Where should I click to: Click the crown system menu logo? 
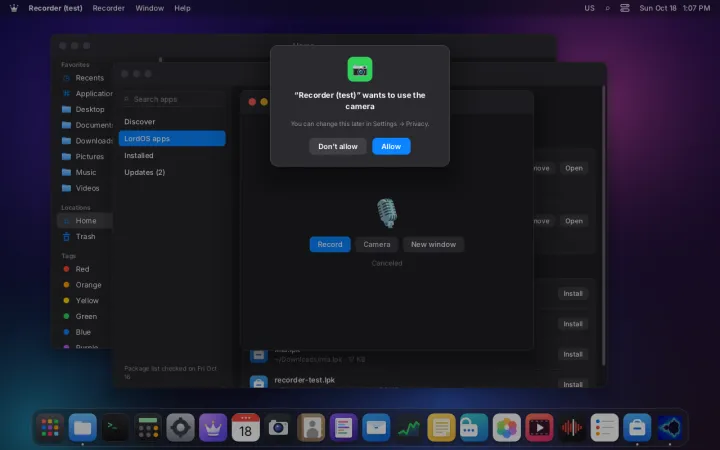(x=14, y=8)
